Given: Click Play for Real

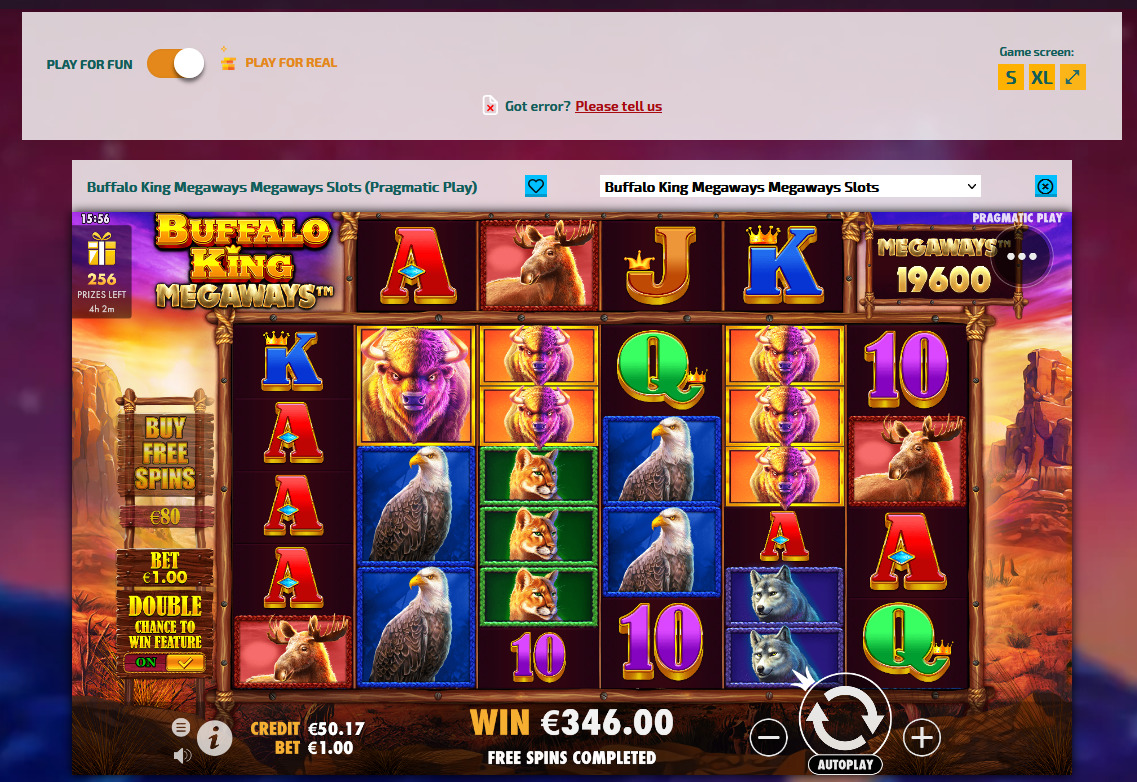Looking at the screenshot, I should pos(291,62).
